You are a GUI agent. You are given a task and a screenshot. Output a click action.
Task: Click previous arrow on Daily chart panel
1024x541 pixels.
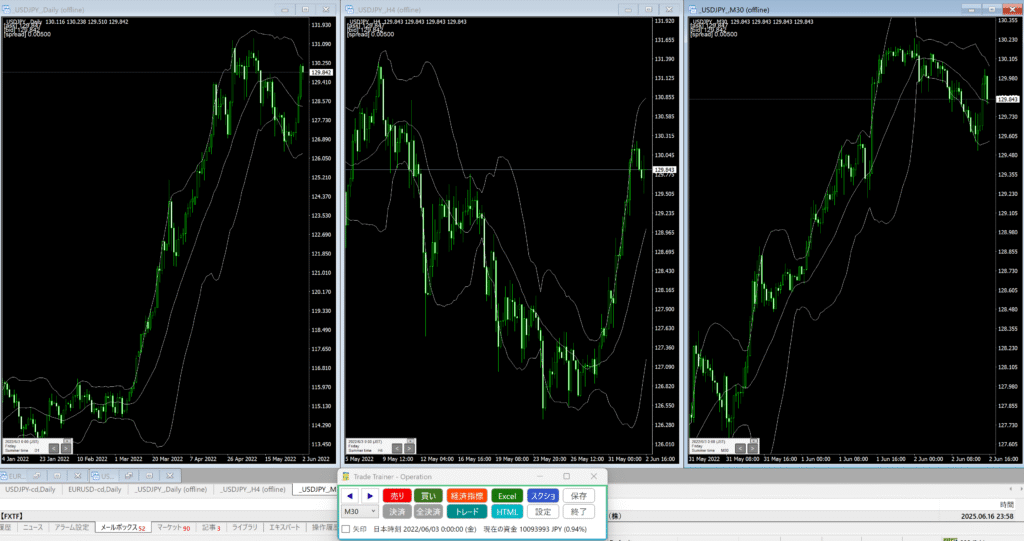tap(54, 449)
